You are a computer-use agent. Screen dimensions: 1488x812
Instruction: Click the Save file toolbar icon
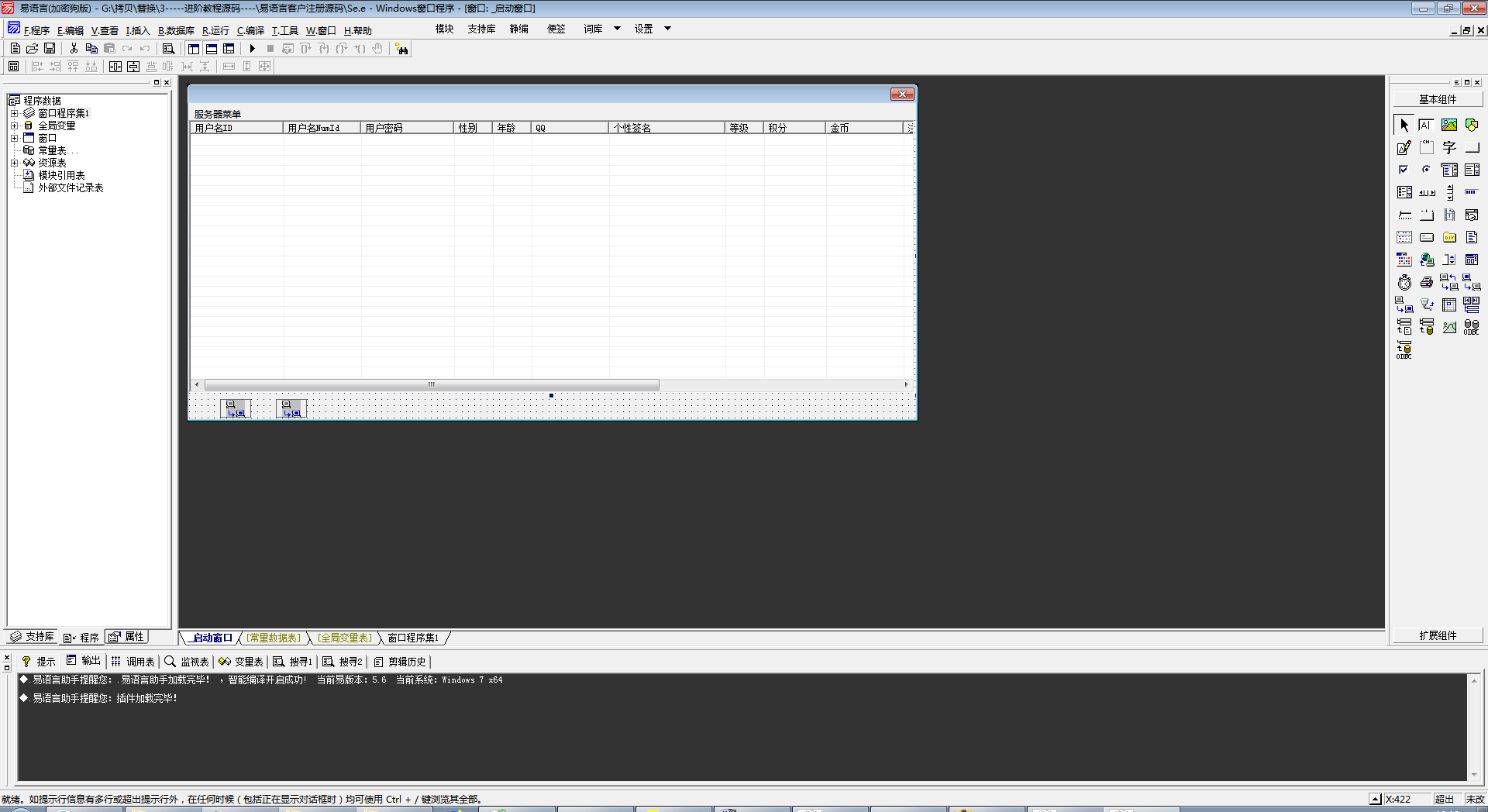[50, 49]
